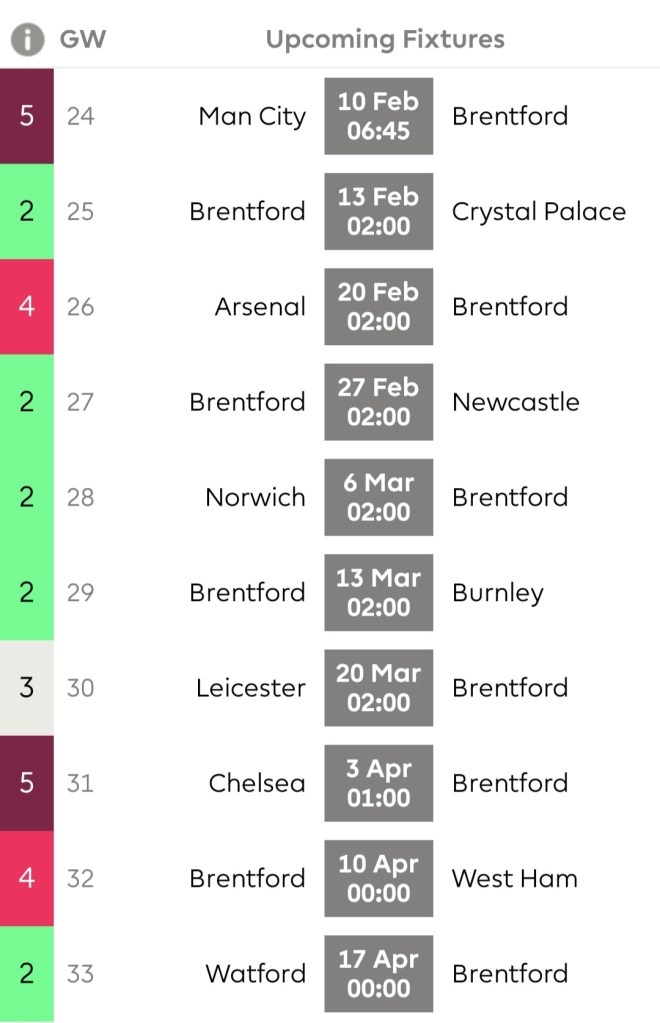Click Newcastle in gameweek 27 row
The image size is (660, 1023).
click(515, 402)
